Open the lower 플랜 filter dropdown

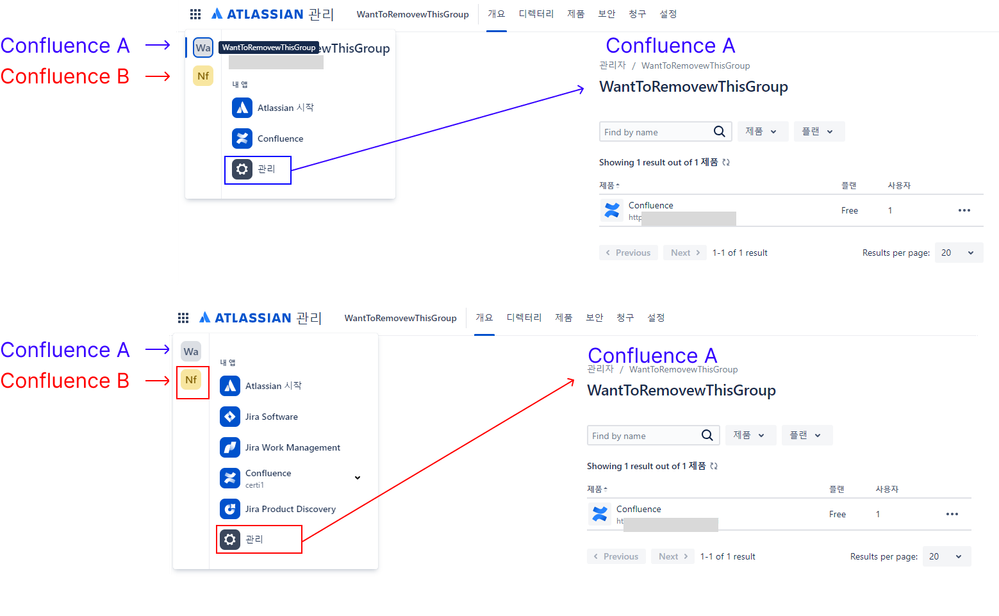tap(807, 436)
